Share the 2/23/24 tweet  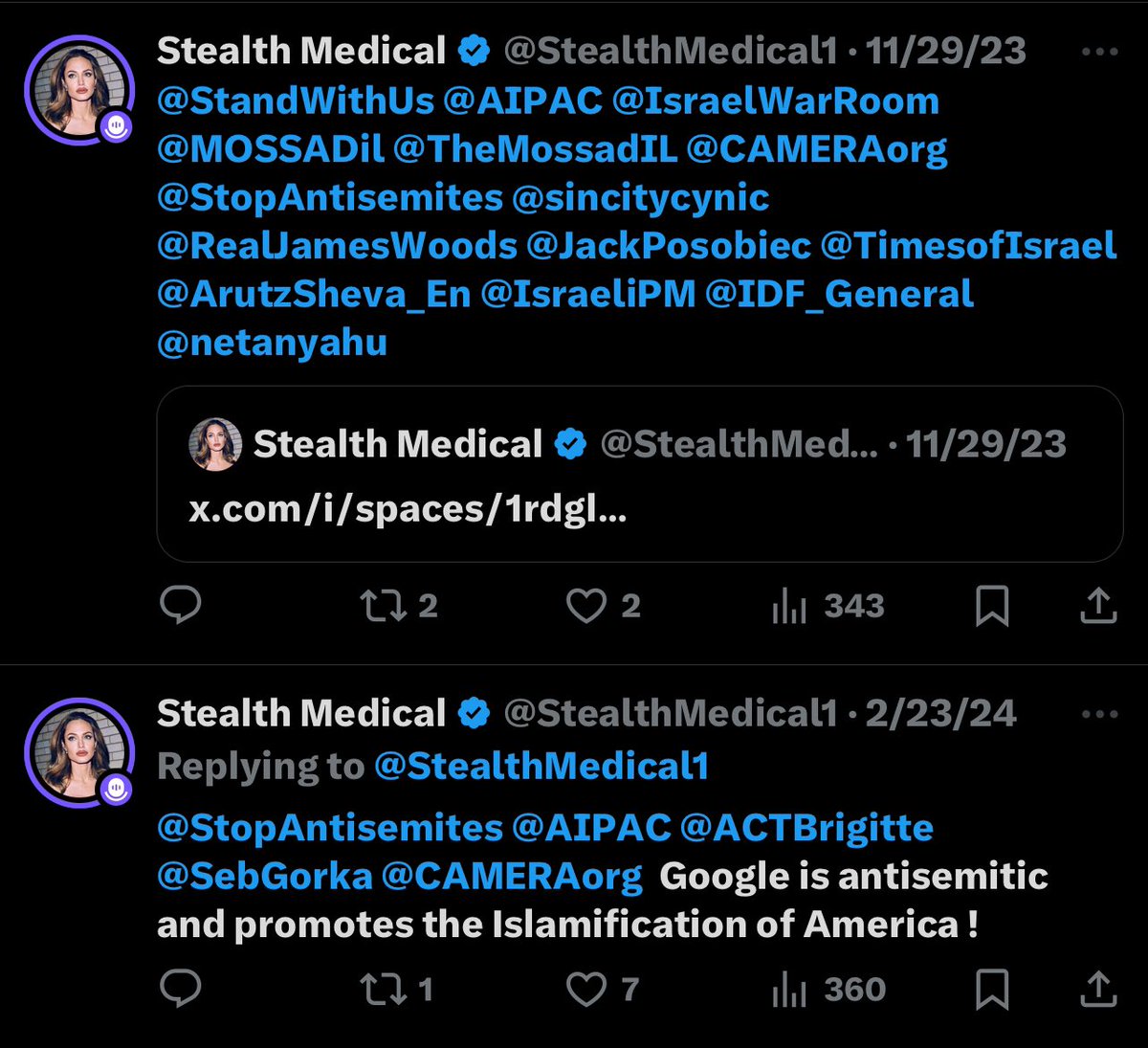tap(1098, 990)
